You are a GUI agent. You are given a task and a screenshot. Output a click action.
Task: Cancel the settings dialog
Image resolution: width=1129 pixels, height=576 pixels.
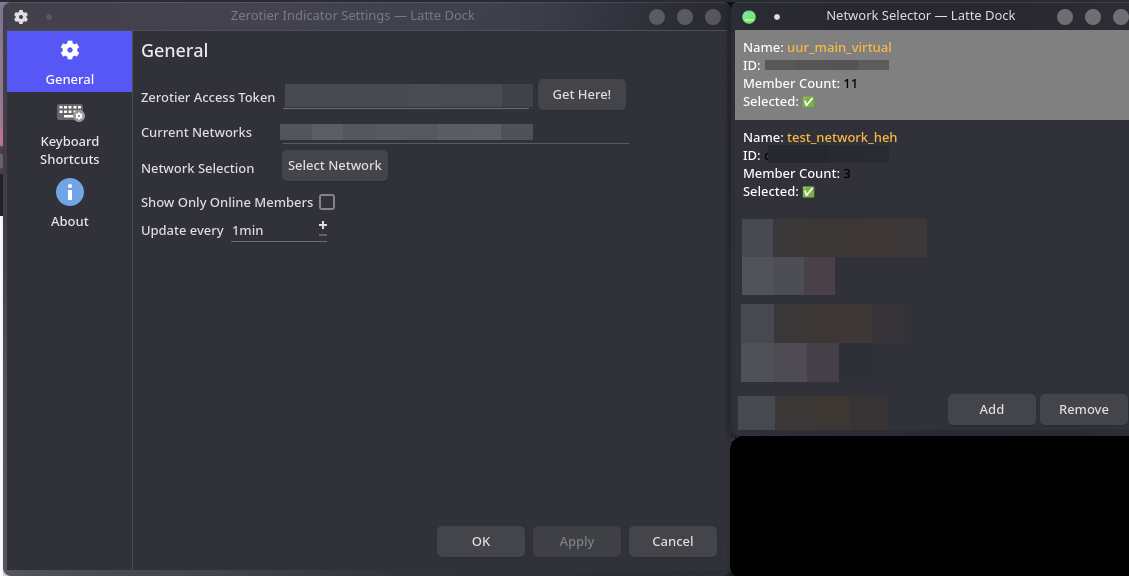tap(673, 541)
